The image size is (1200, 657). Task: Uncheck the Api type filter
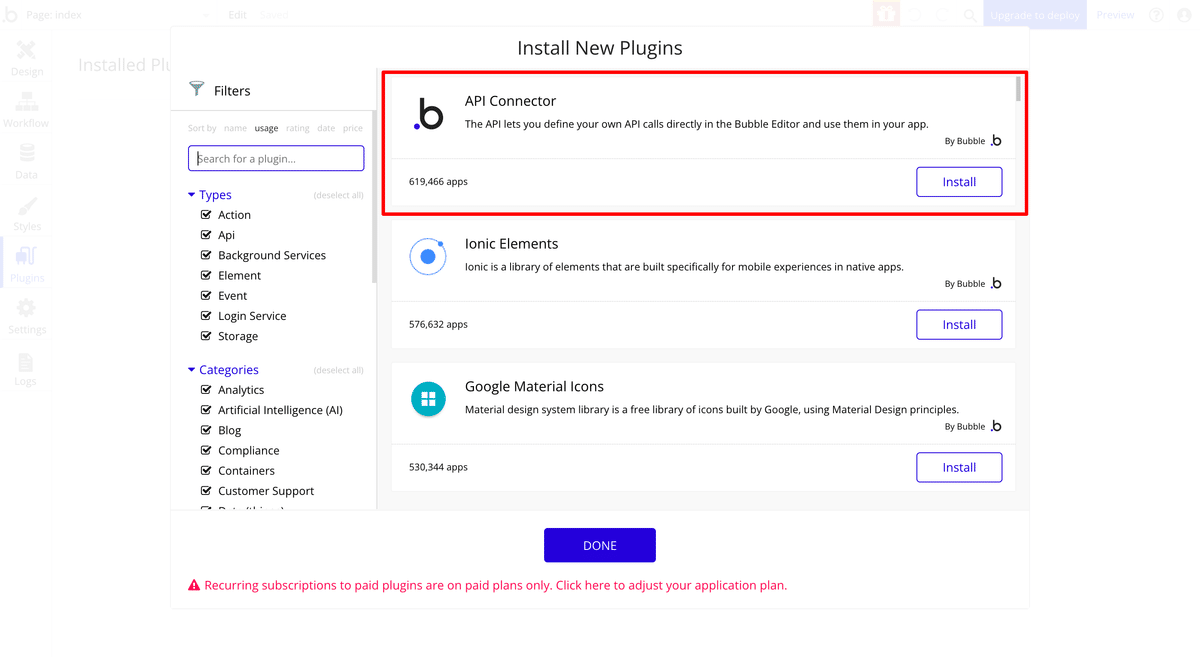point(206,235)
